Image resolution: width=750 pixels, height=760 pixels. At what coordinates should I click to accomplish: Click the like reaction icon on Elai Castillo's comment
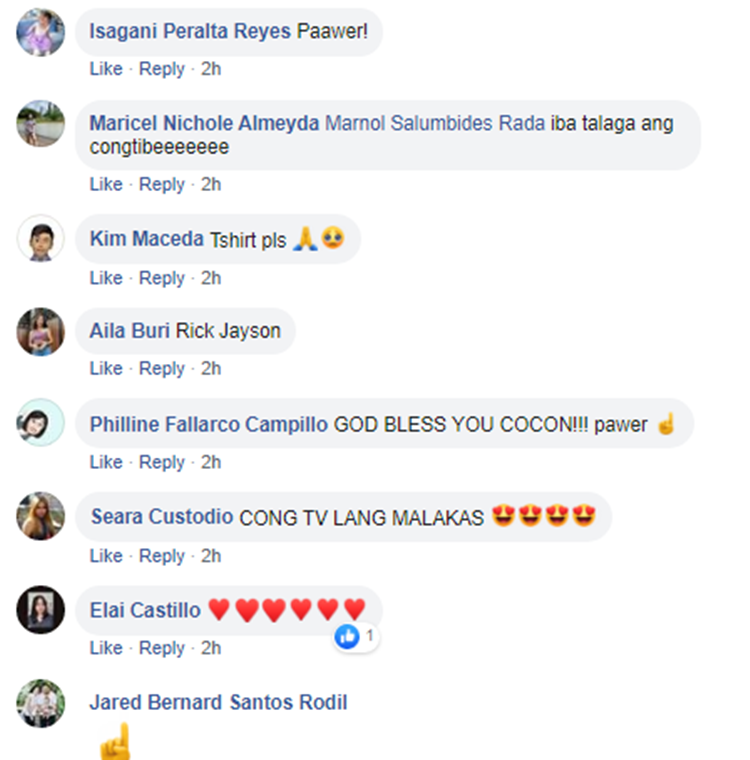[347, 636]
